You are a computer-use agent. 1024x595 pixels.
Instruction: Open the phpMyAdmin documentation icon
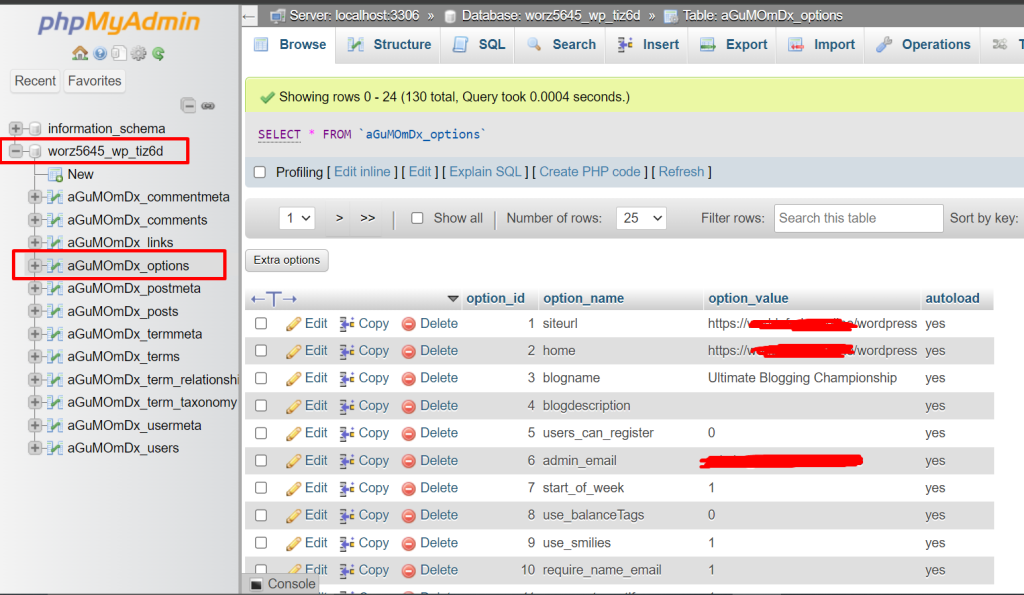[119, 53]
